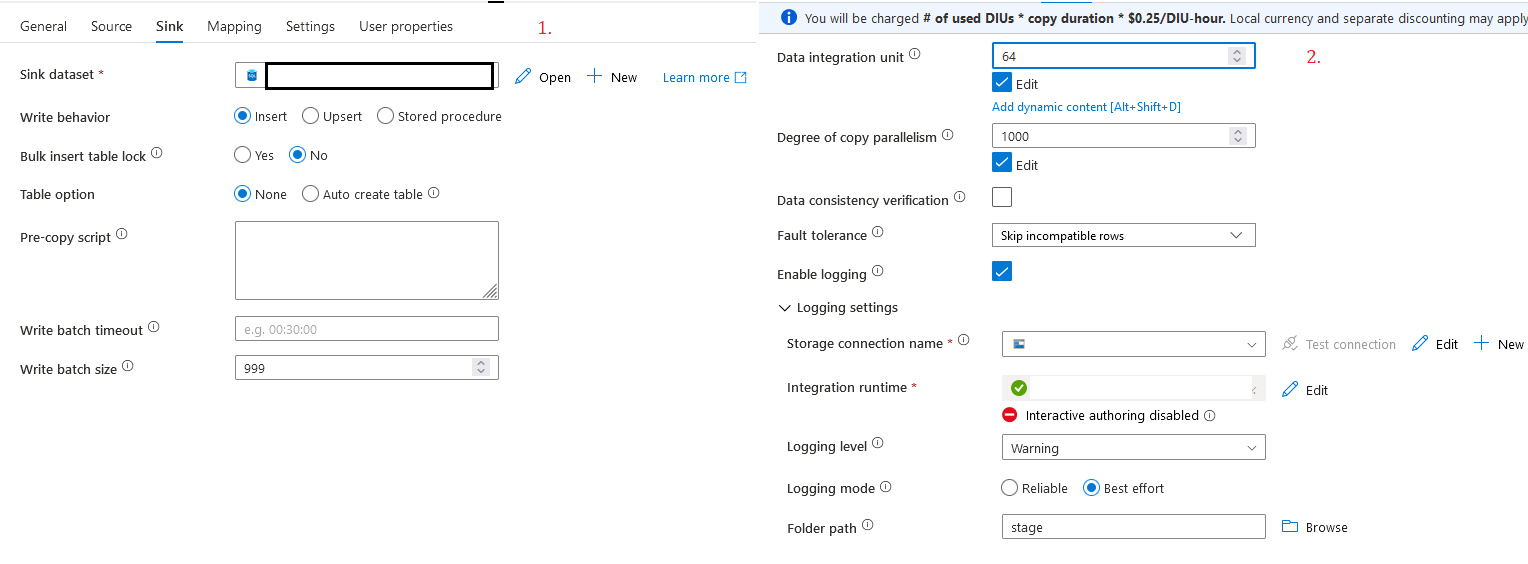Viewport: 1528px width, 564px height.
Task: Enable Data consistency verification checkbox
Action: (x=1002, y=197)
